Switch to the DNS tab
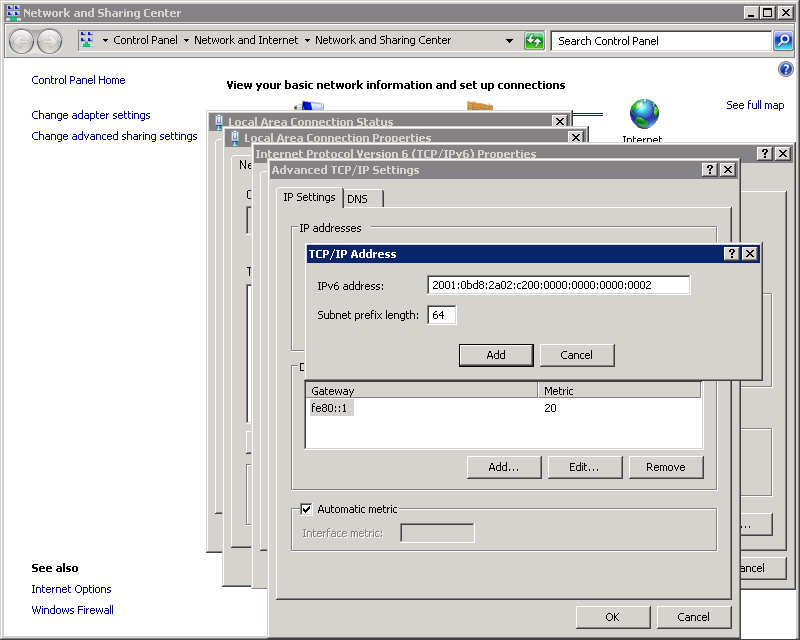Image resolution: width=800 pixels, height=640 pixels. [x=358, y=199]
